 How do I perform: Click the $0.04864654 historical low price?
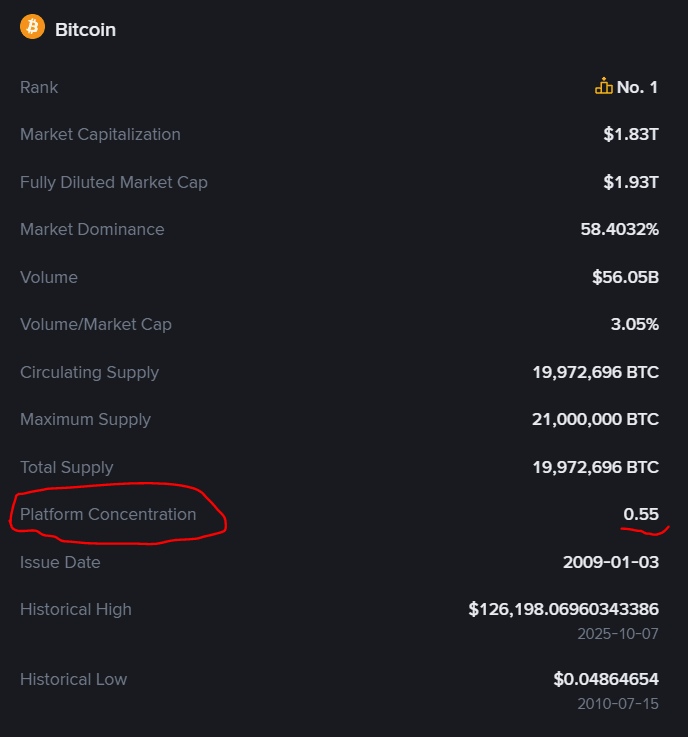point(606,679)
